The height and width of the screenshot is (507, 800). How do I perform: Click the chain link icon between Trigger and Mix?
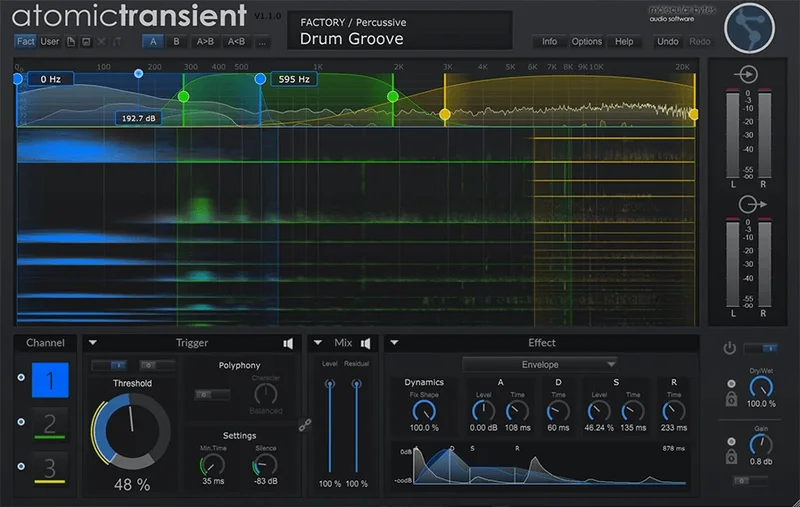coord(305,425)
